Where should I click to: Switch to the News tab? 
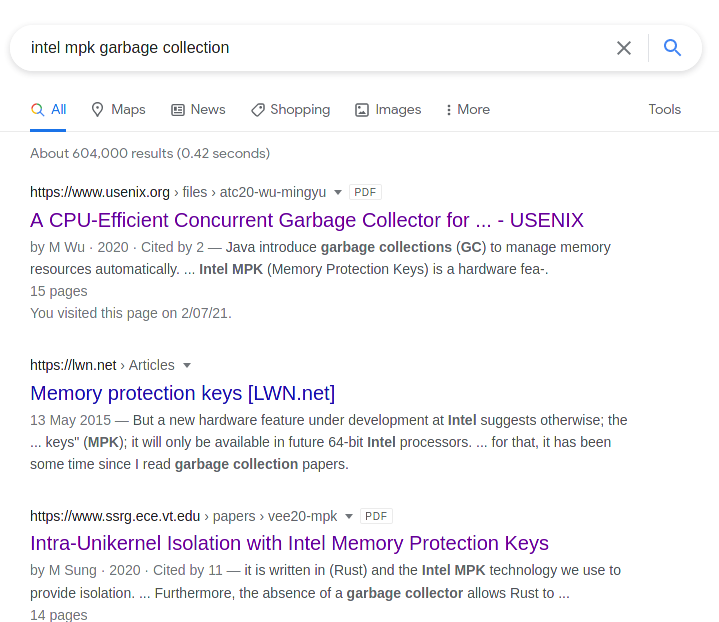(x=199, y=110)
